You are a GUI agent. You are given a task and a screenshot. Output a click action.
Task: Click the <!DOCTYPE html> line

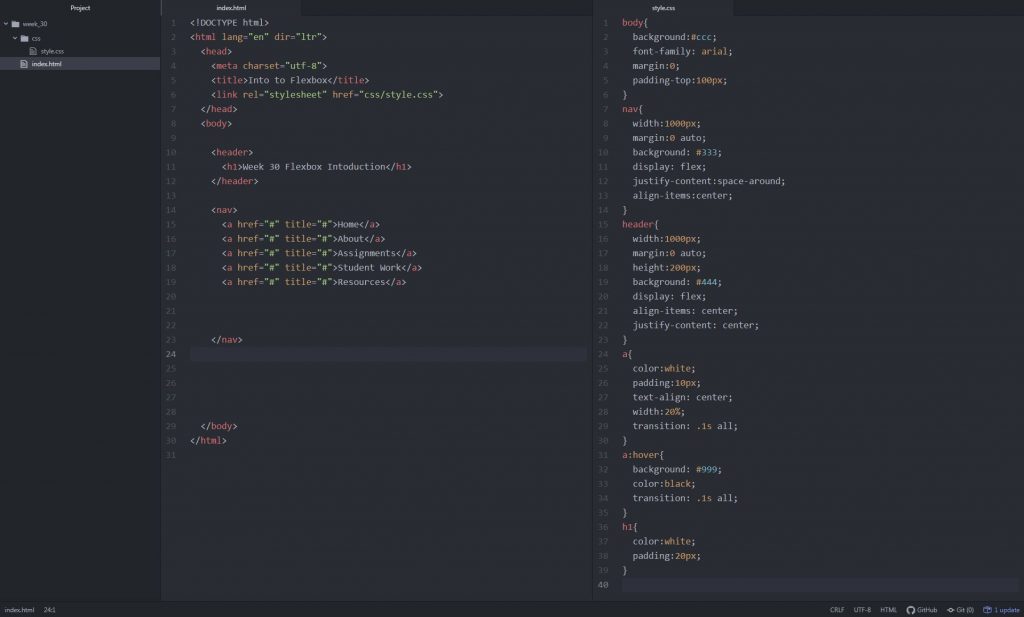point(229,23)
